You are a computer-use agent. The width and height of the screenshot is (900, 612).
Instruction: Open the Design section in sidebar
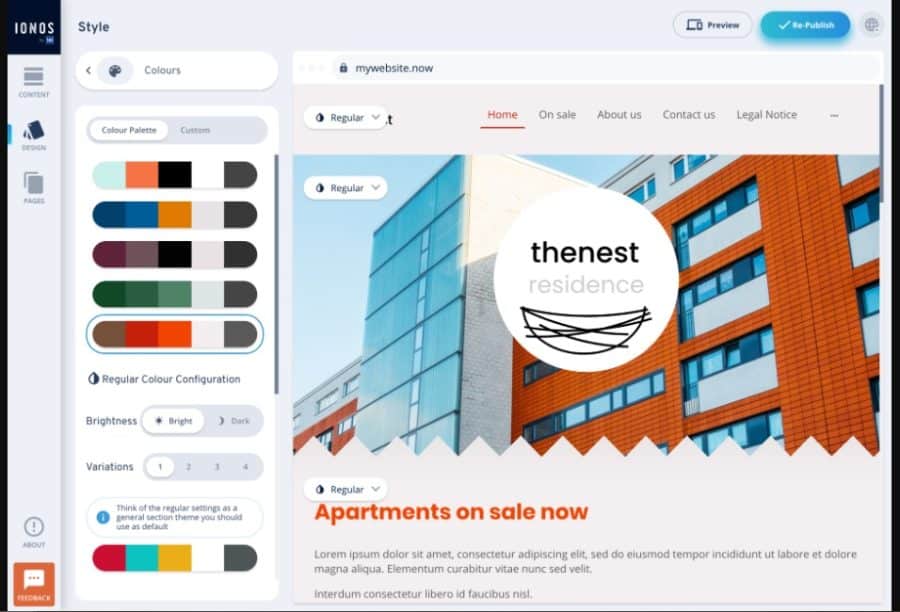33,135
